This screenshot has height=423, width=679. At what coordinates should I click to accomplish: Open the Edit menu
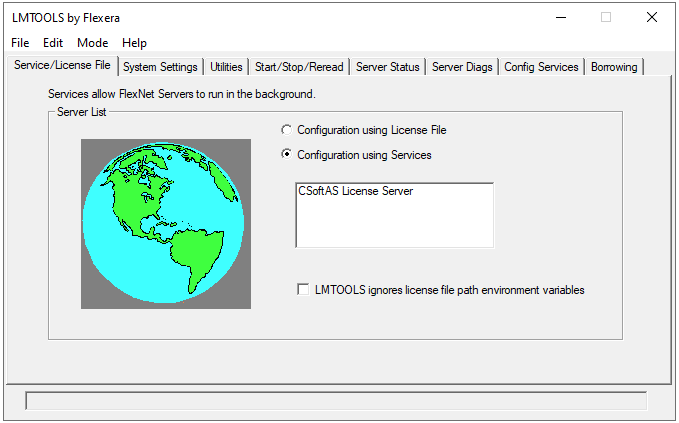click(53, 43)
